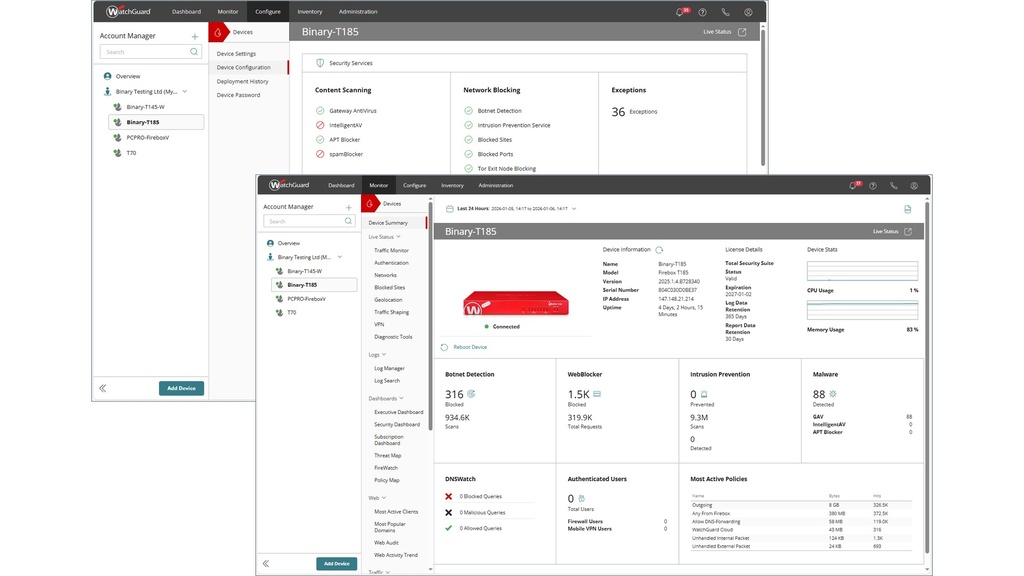Click phone support icon in the front Monitor window

click(x=893, y=185)
